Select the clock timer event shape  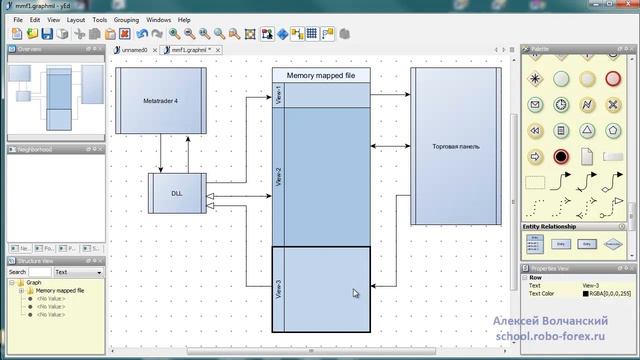[561, 105]
